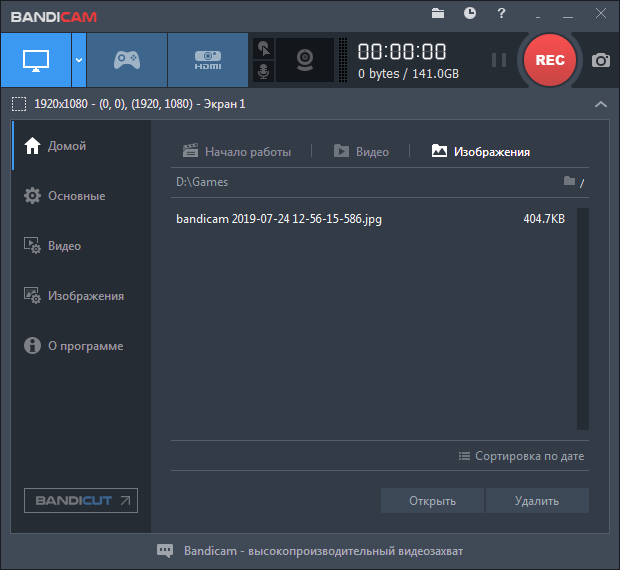
Task: Click the camera screenshot icon
Action: 600,60
